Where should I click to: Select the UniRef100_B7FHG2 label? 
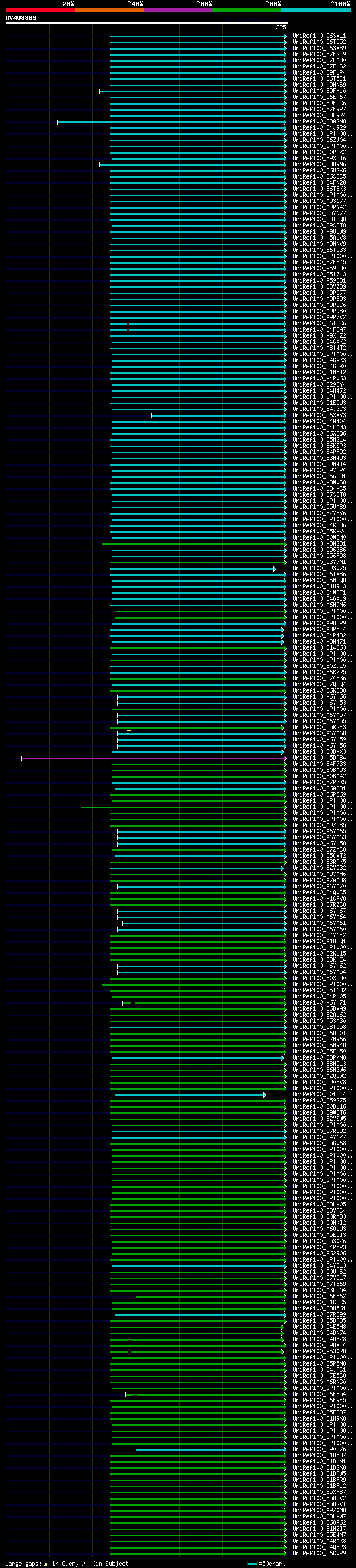click(x=319, y=66)
